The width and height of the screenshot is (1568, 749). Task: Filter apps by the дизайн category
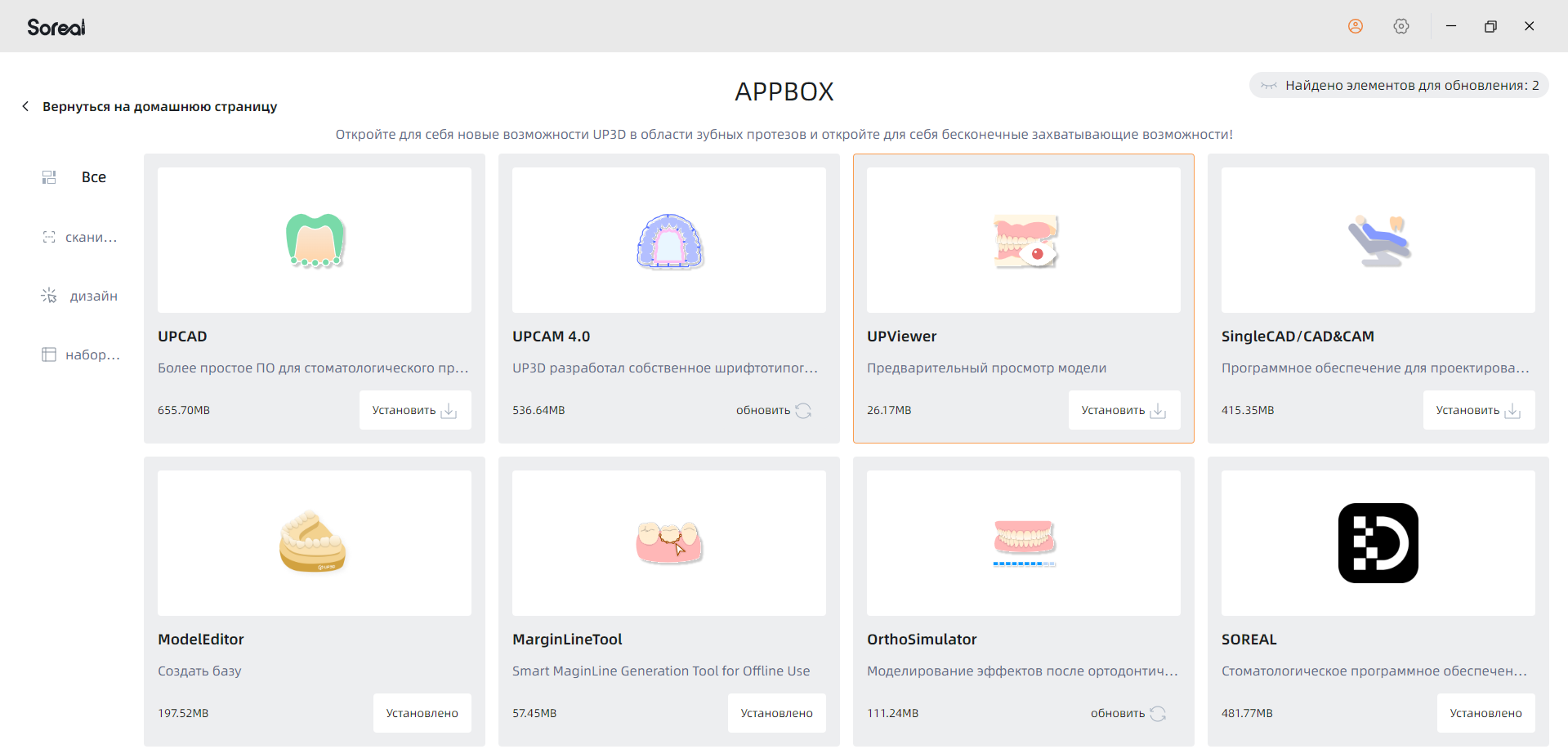point(94,296)
